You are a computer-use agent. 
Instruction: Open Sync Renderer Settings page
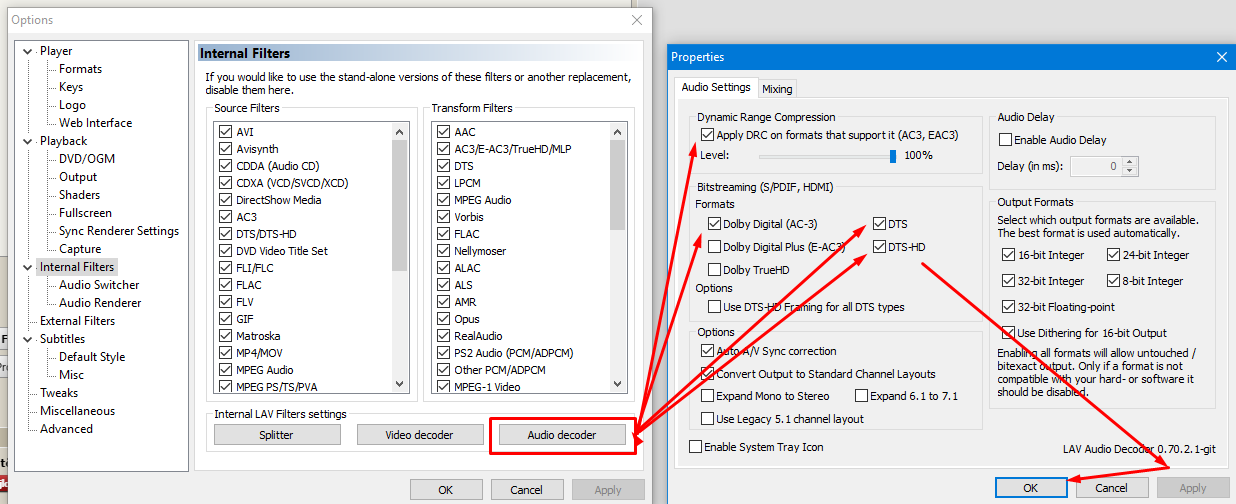point(119,231)
